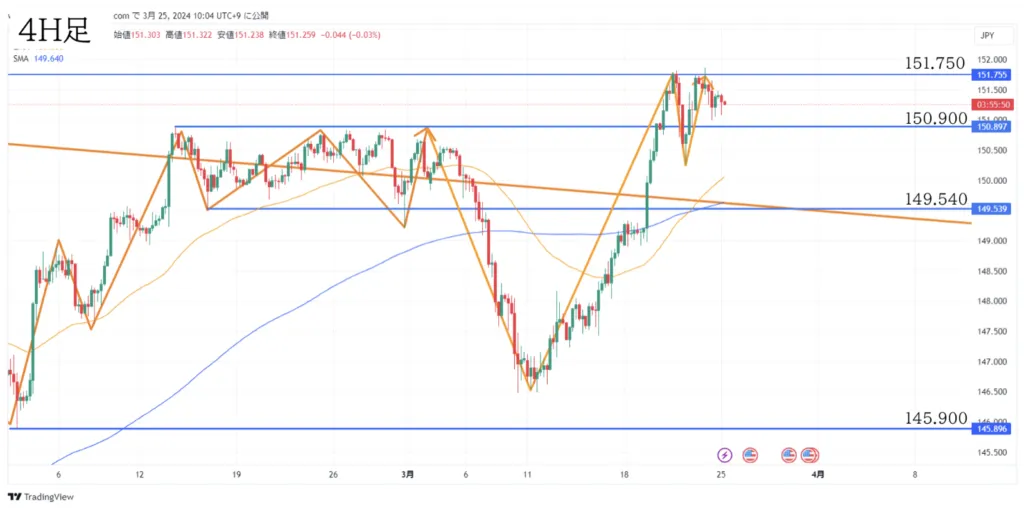The height and width of the screenshot is (509, 1024).
Task: Select the 145.900 horizontal support line
Action: [490, 429]
